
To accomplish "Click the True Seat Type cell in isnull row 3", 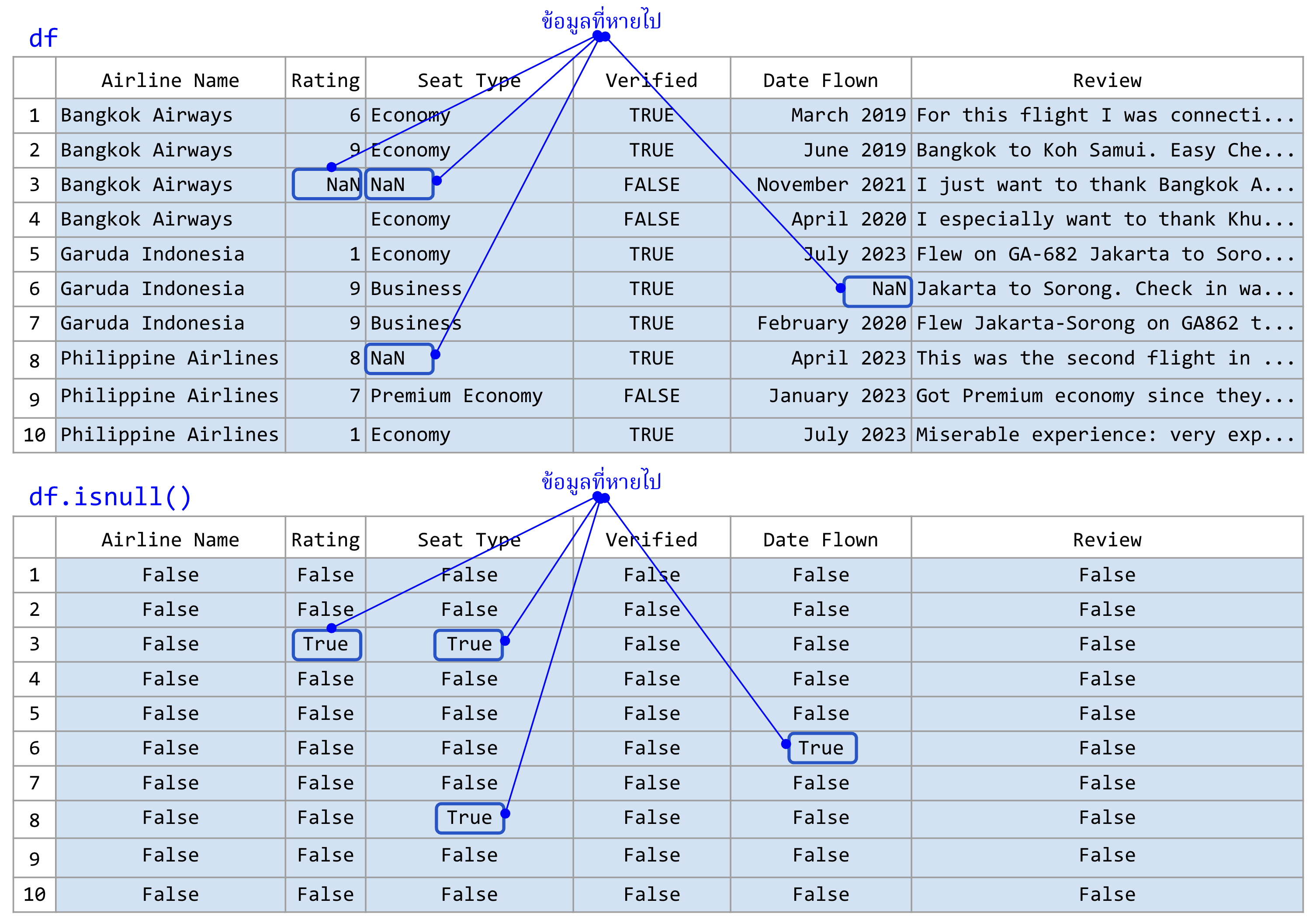I will tap(469, 645).
